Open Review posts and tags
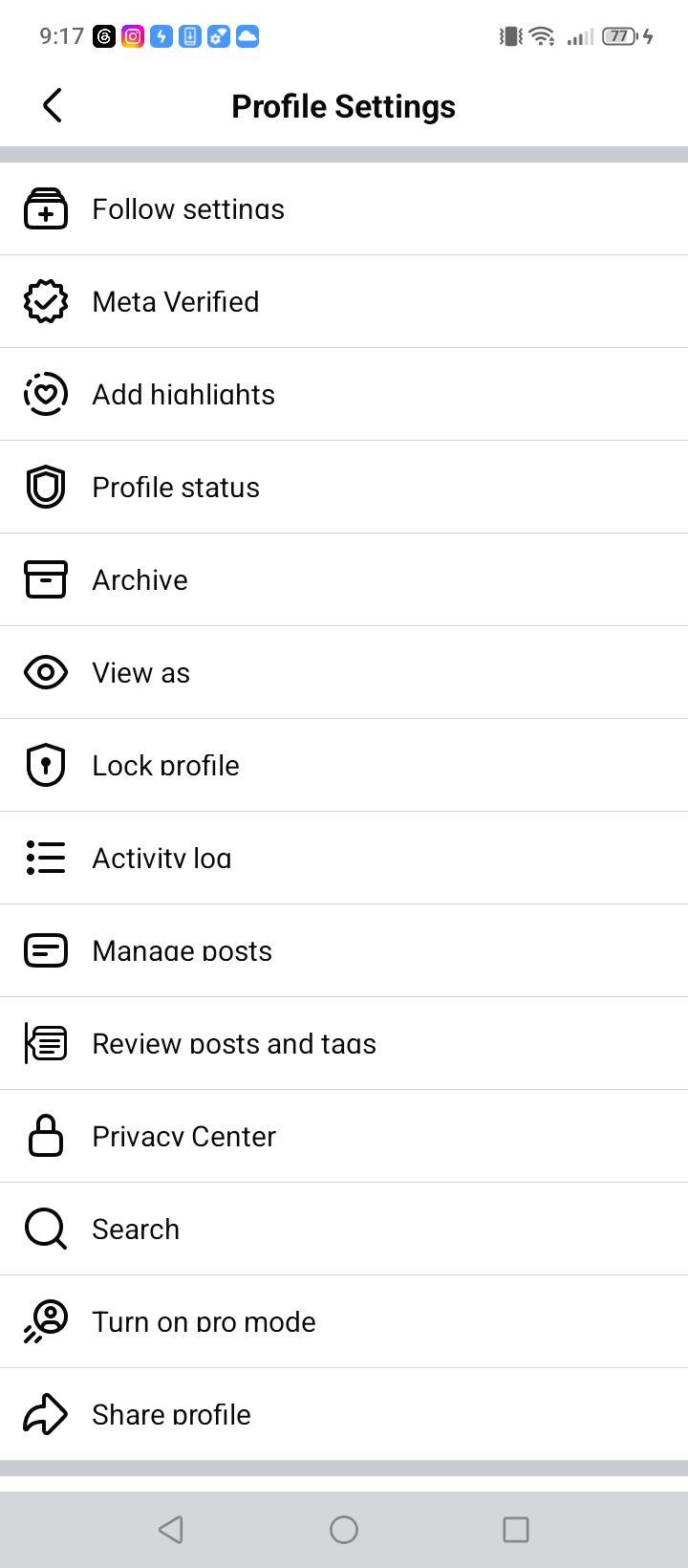 click(344, 1043)
